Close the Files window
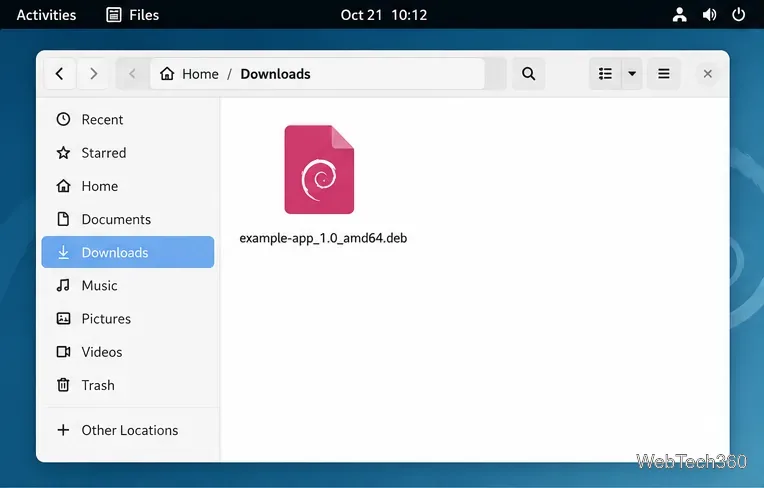Viewport: 764px width, 488px height. (x=707, y=74)
